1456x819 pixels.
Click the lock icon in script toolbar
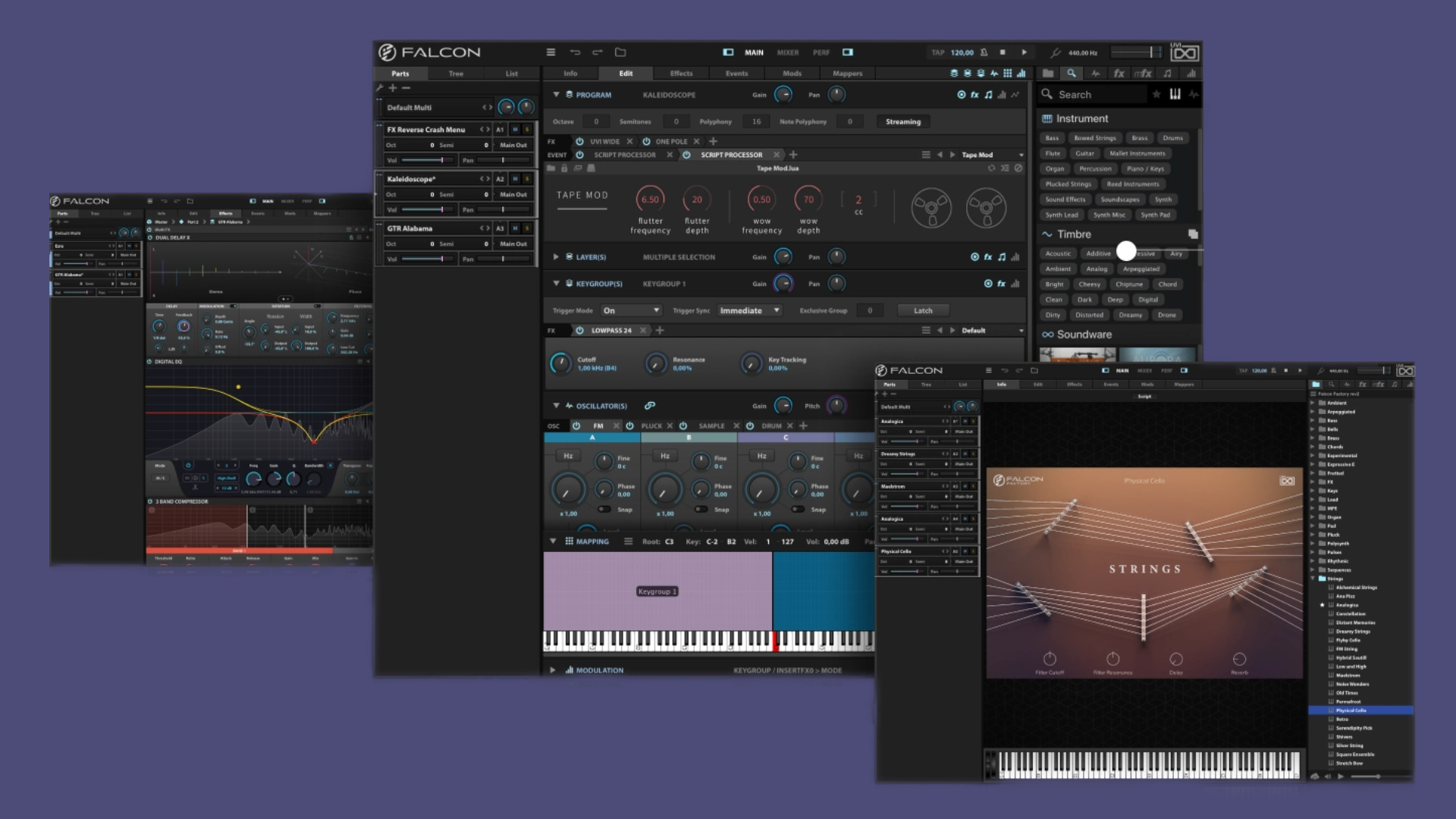tap(564, 168)
